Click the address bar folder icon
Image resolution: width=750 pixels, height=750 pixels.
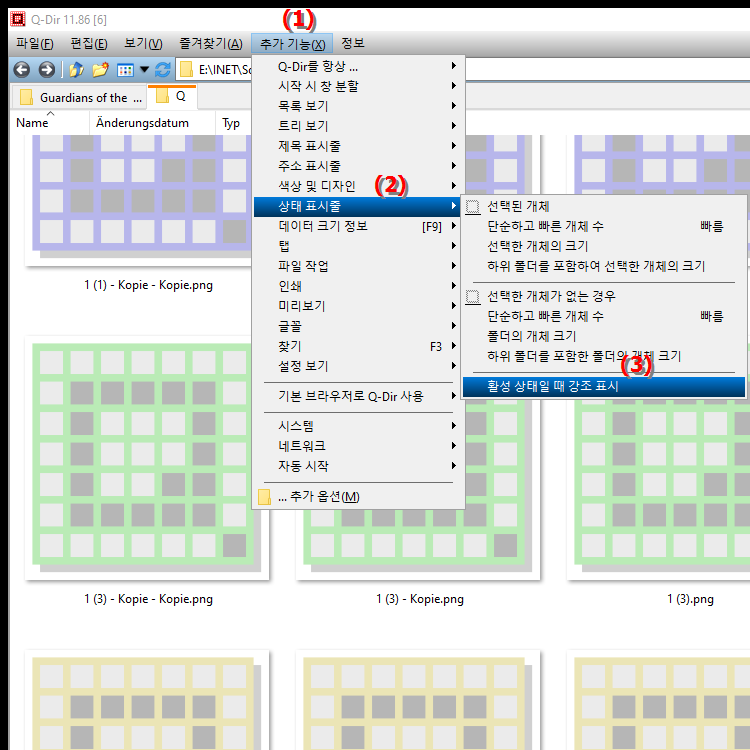pyautogui.click(x=186, y=70)
